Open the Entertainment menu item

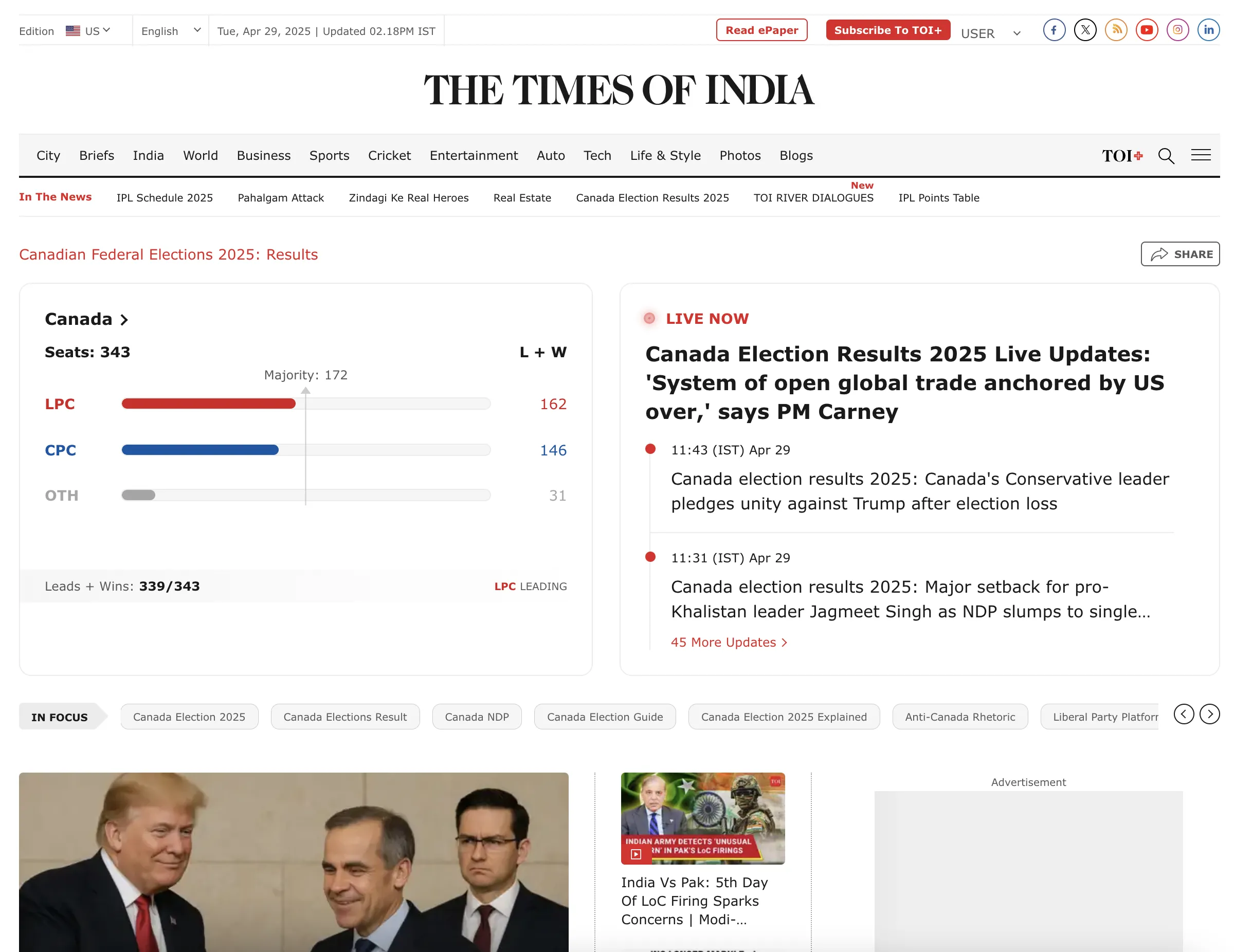[474, 155]
